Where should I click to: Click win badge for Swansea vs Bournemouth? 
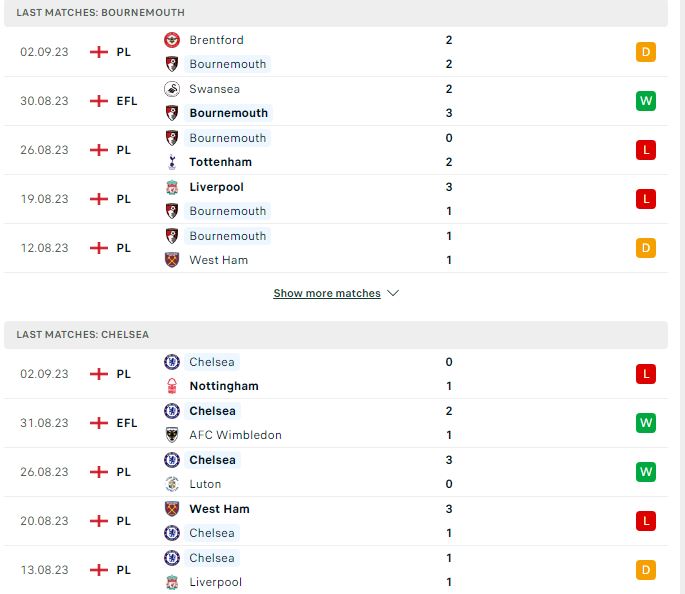646,101
